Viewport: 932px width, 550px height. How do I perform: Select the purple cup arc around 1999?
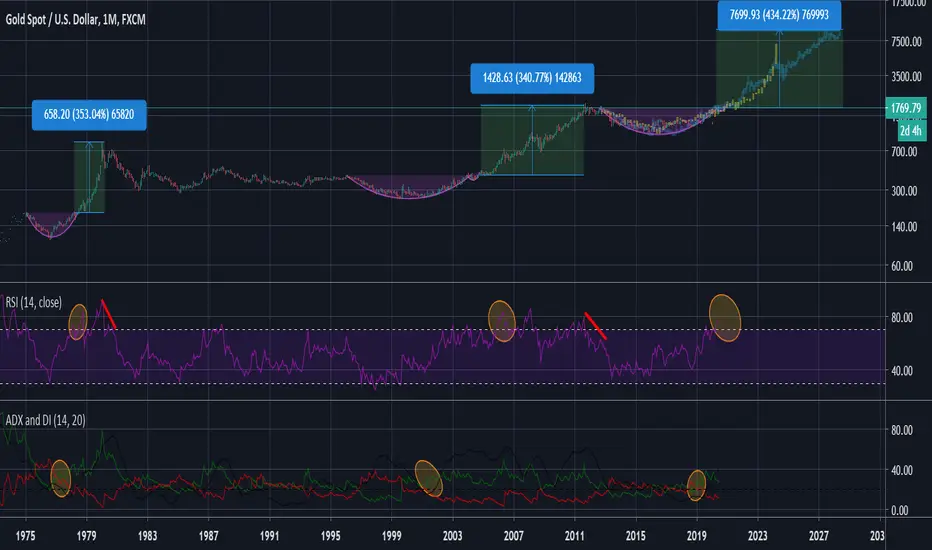[409, 187]
